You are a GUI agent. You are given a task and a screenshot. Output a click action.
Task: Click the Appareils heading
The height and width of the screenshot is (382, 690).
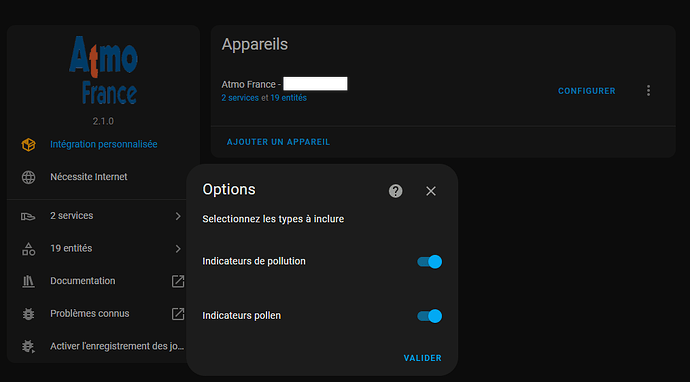[255, 44]
